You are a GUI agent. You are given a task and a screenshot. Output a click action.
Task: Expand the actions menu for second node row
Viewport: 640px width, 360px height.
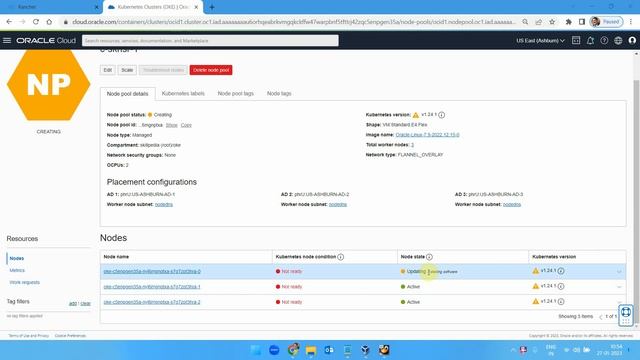tap(619, 287)
